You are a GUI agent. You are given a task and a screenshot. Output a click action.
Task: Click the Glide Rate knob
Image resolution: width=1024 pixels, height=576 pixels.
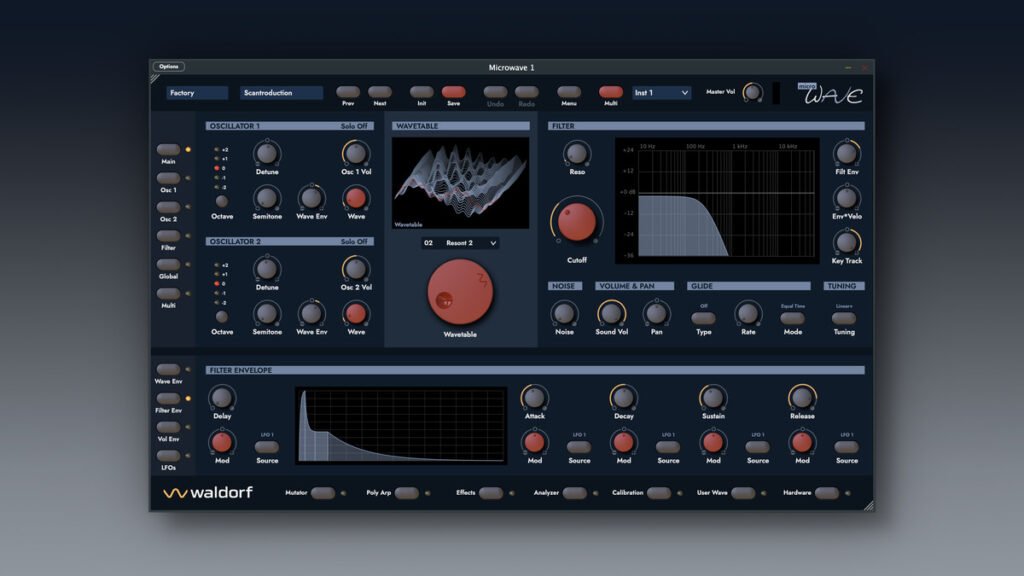pos(748,313)
